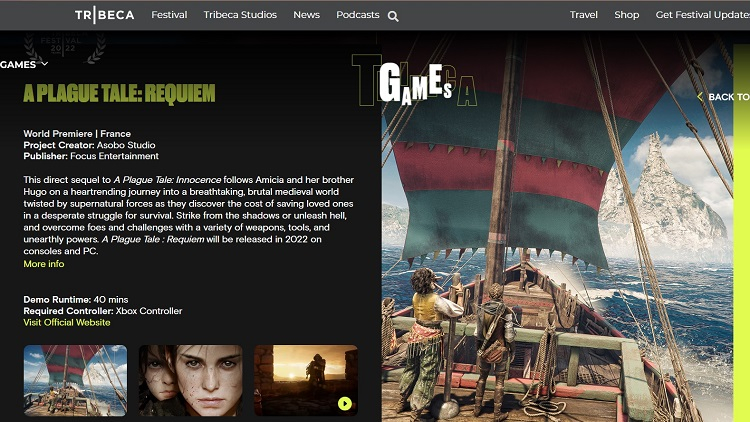Expand the description with More info

pos(44,264)
